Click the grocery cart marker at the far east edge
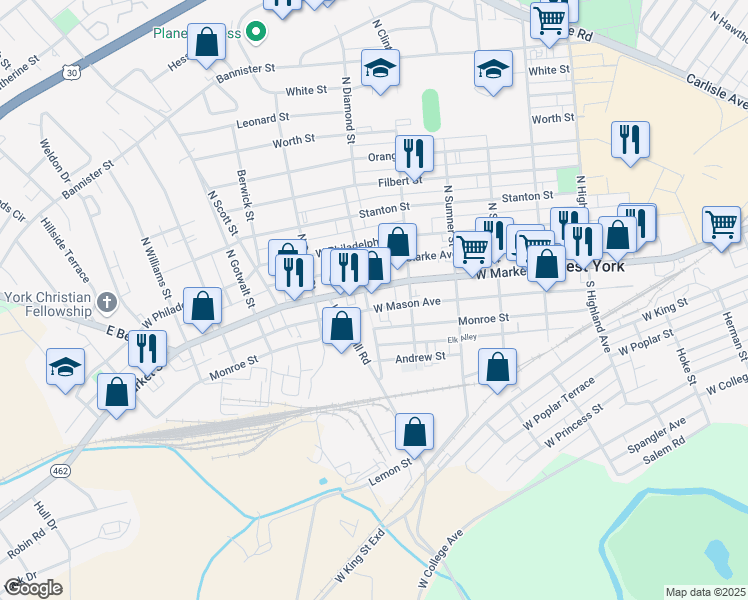Screen dimensions: 748x600 point(721,226)
